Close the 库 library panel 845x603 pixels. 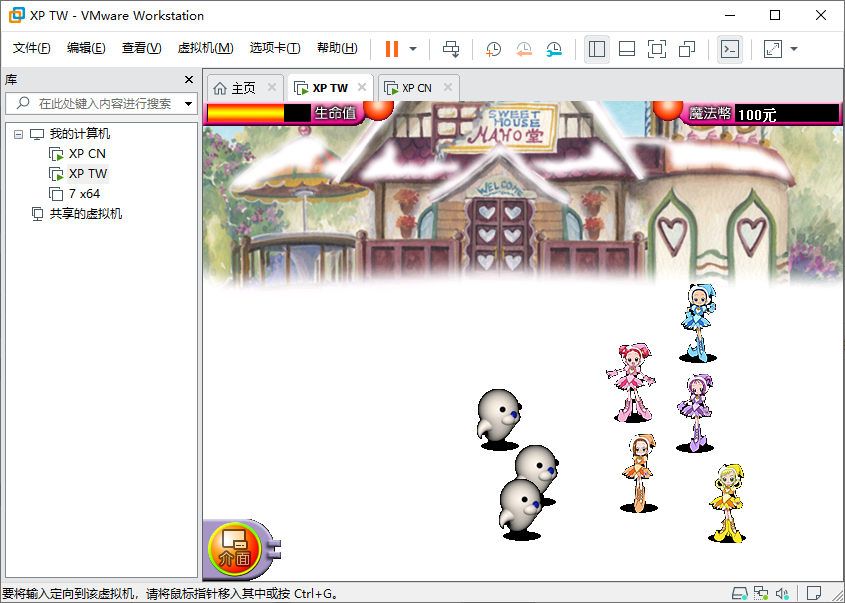pyautogui.click(x=189, y=80)
